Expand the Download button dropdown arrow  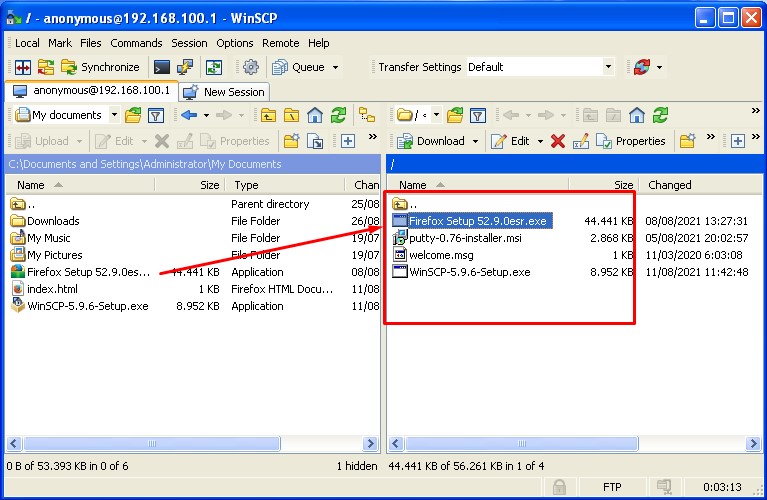[x=474, y=141]
